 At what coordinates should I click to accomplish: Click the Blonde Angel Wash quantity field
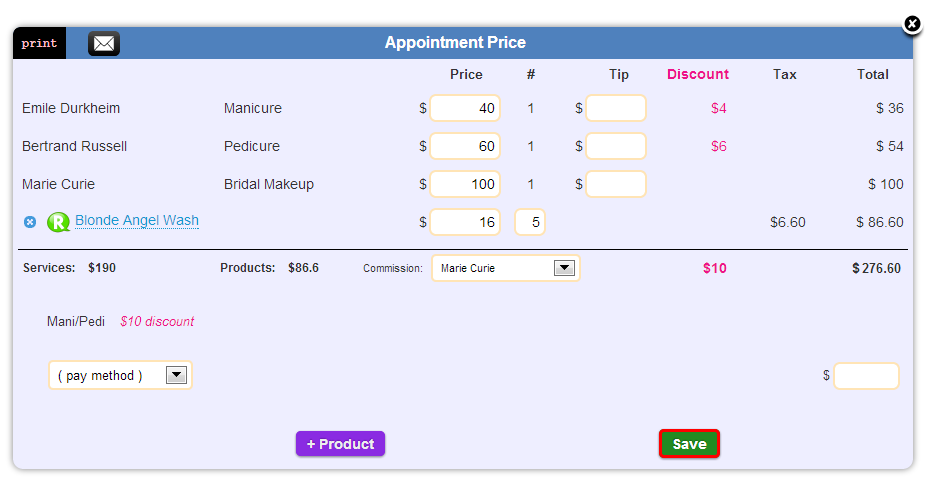tap(530, 222)
